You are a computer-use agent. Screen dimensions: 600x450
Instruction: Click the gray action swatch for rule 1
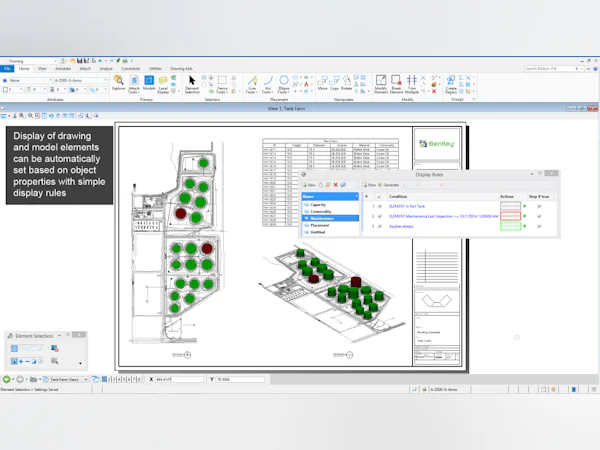pos(510,206)
